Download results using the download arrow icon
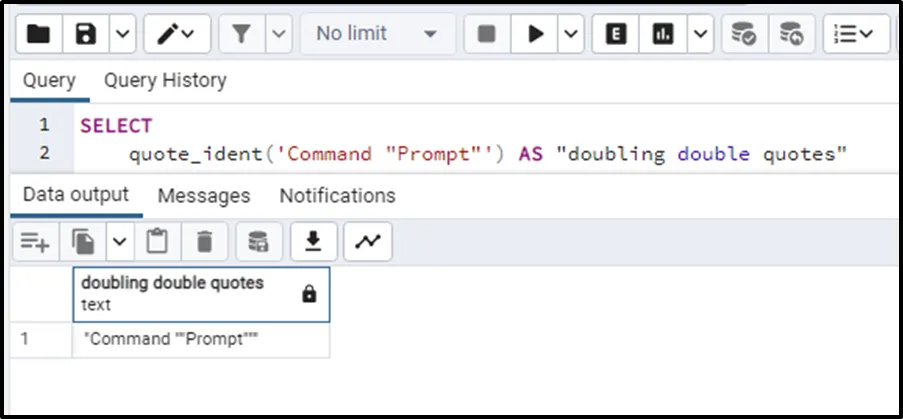The width and height of the screenshot is (903, 419). coord(313,241)
